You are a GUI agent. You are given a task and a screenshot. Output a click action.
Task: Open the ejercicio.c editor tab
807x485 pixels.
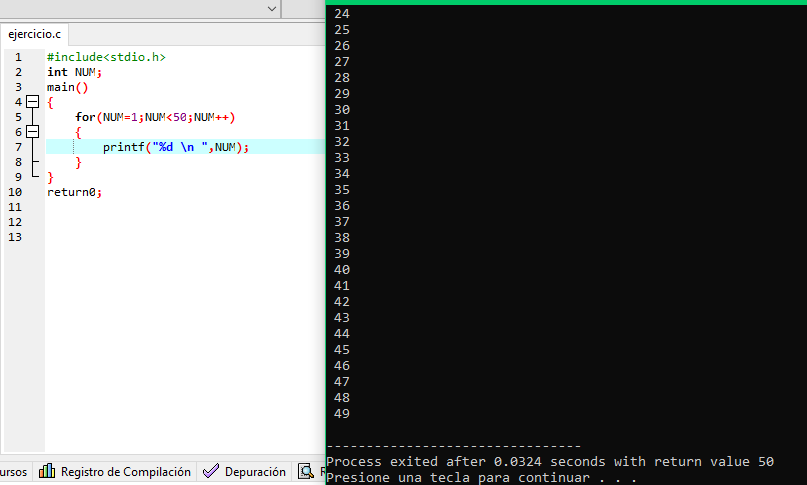[x=34, y=34]
